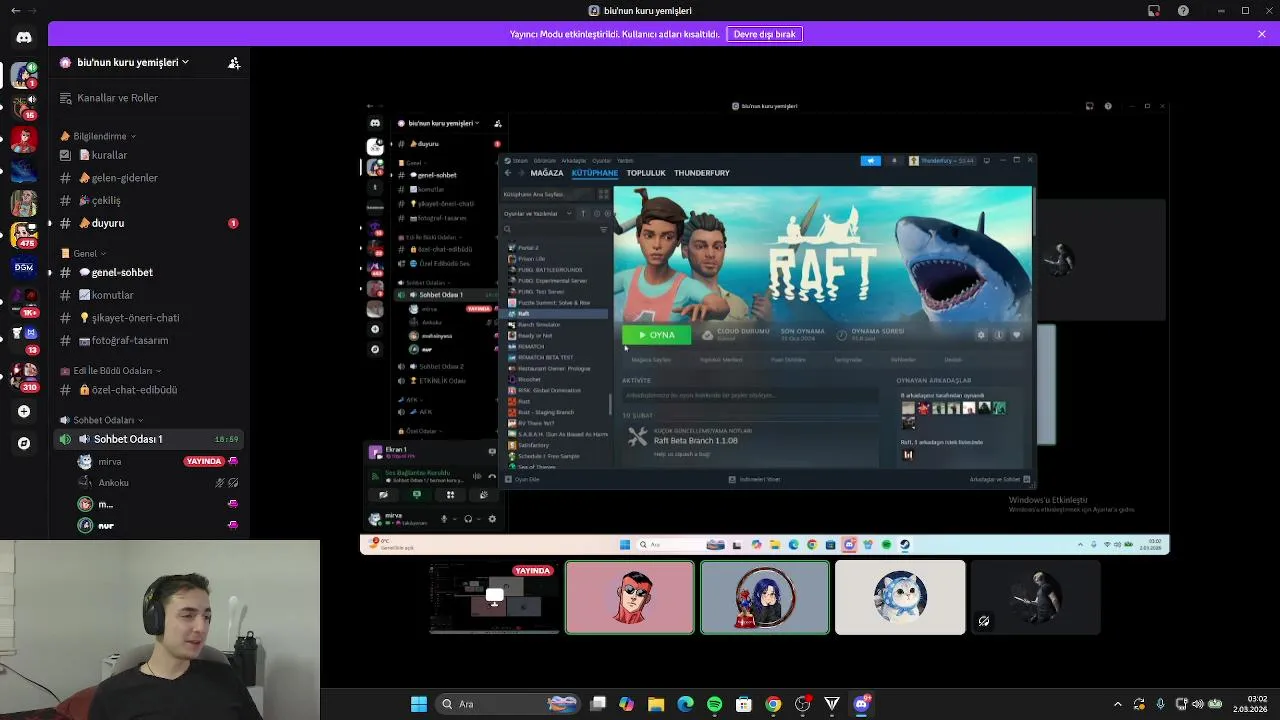Open Spotify from the Windows taskbar

714,704
